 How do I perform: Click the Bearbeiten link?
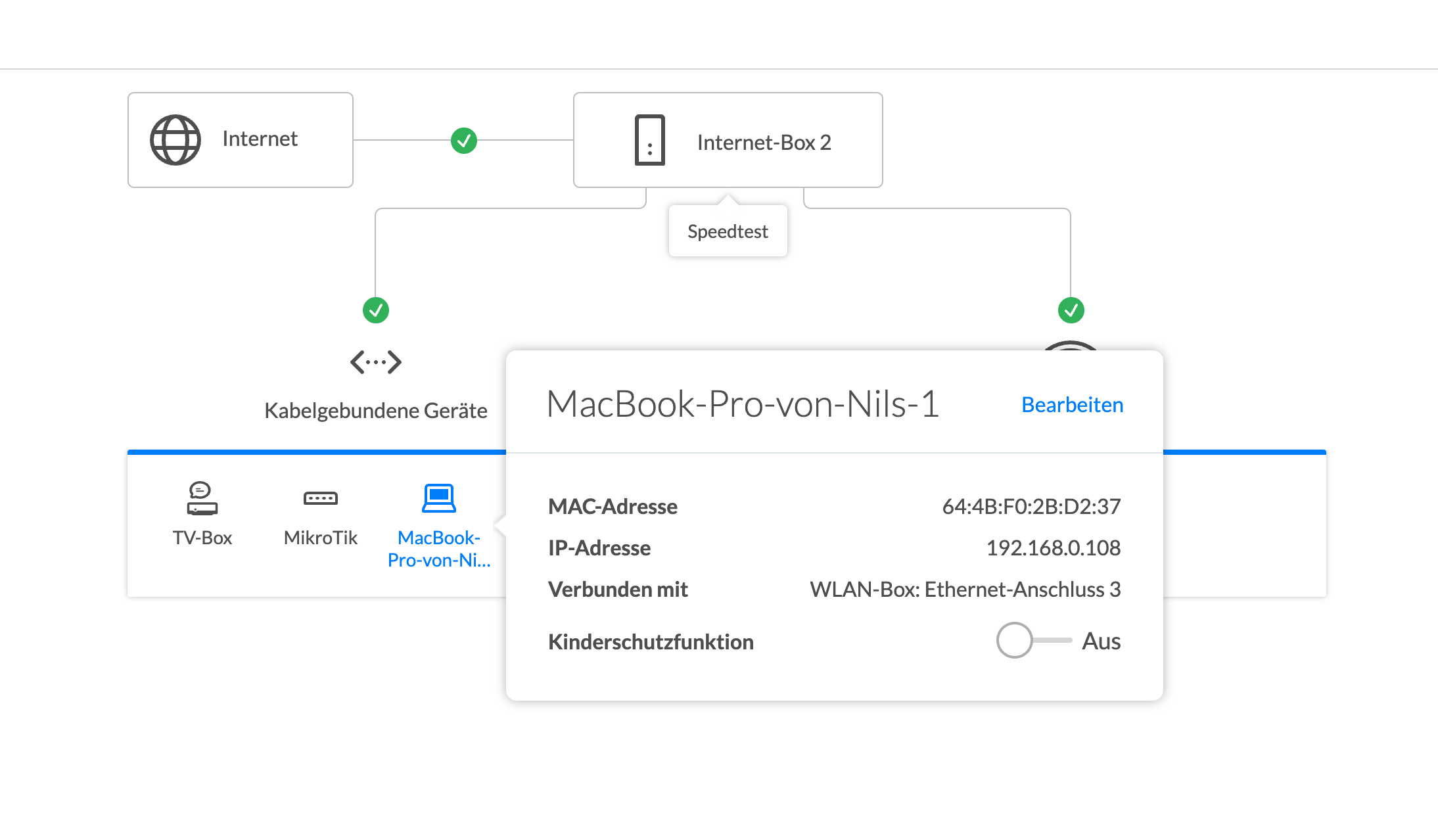1072,405
